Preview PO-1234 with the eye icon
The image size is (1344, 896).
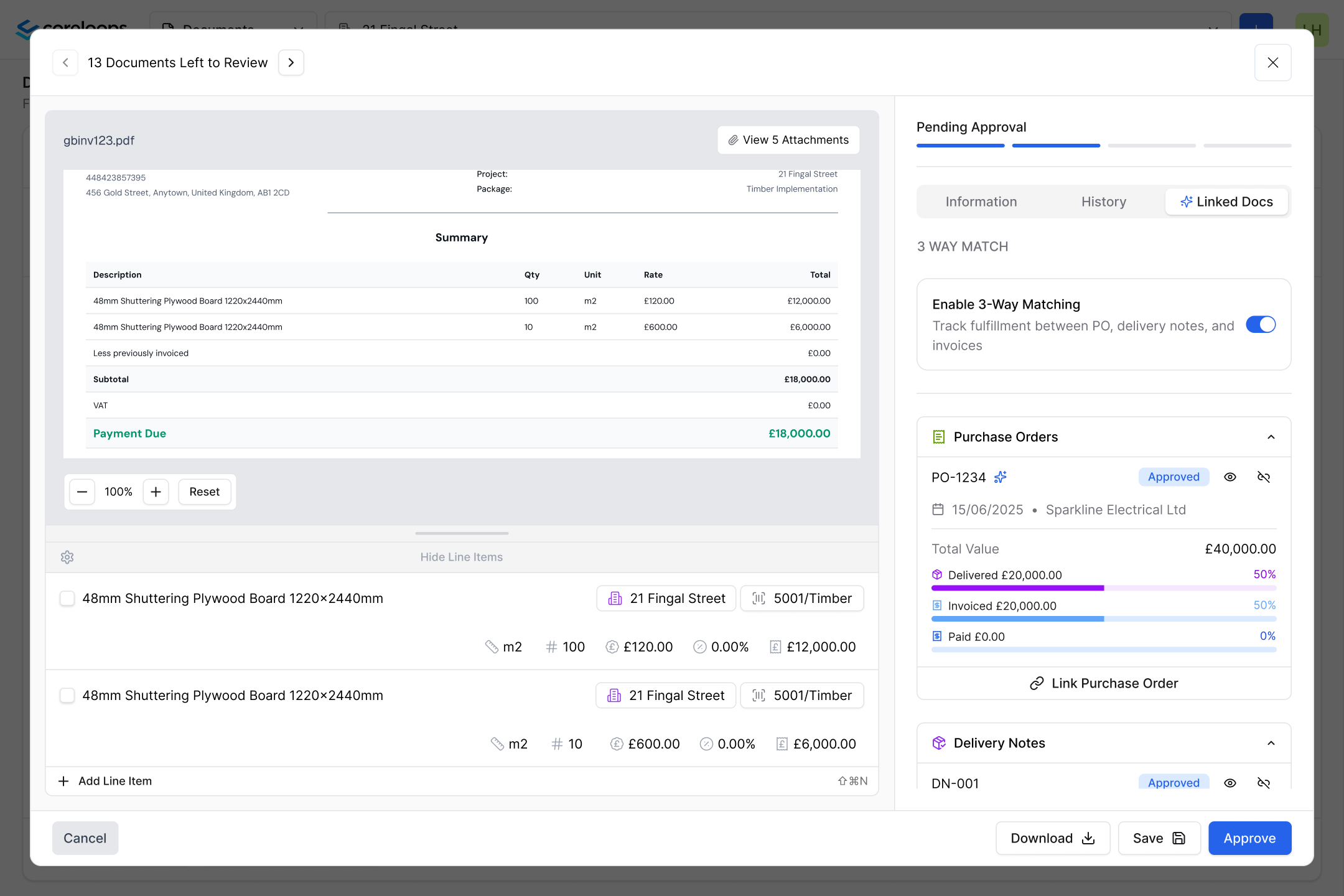tap(1230, 477)
